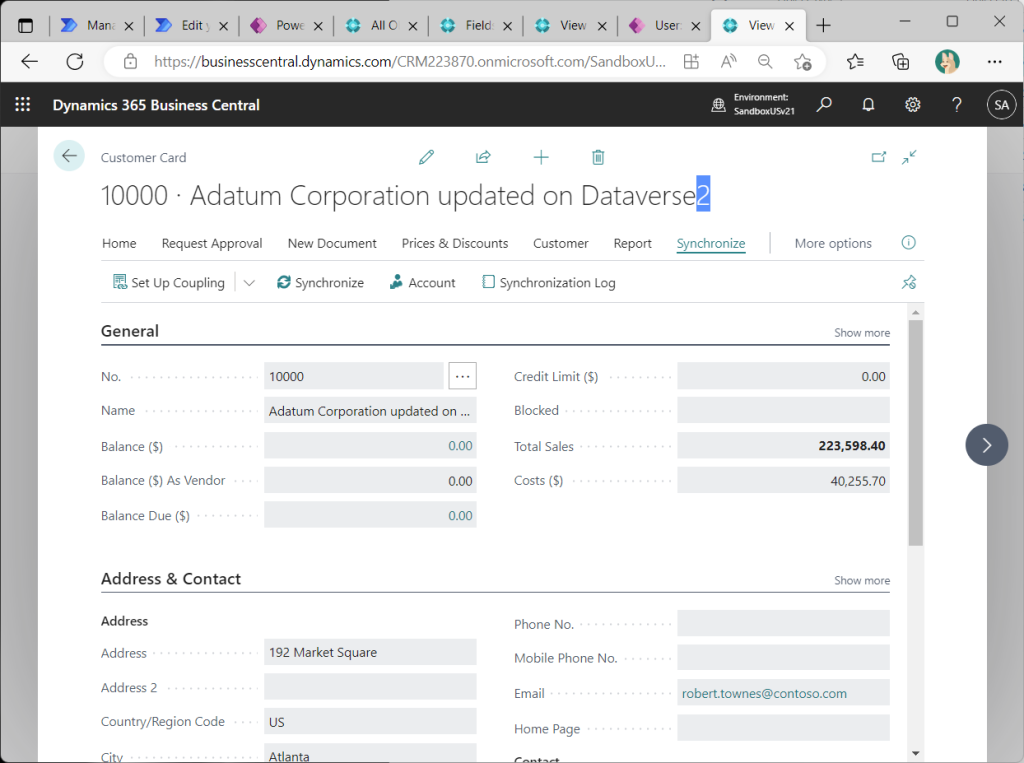Click the Blocked field

tap(783, 410)
